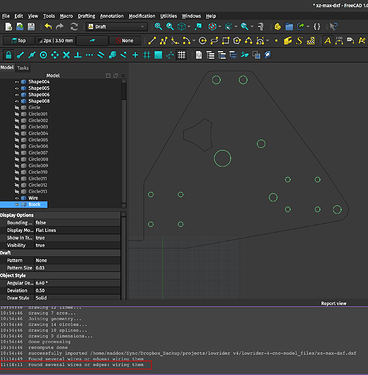The height and width of the screenshot is (375, 368).
Task: Select the Draft Point tool
Action: [x=276, y=41]
